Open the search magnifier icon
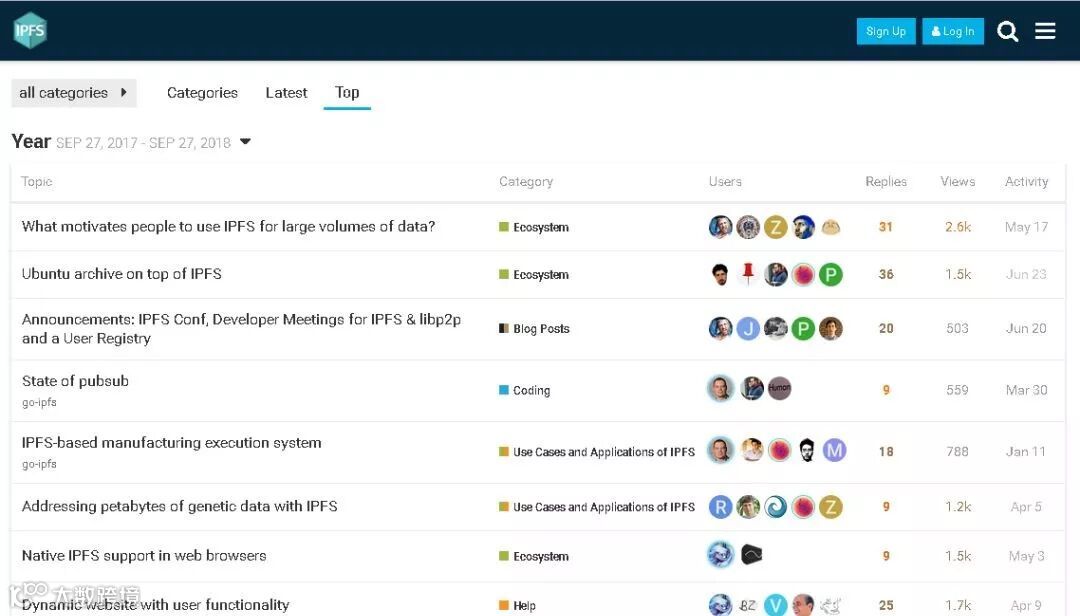This screenshot has height=616, width=1080. 1007,31
